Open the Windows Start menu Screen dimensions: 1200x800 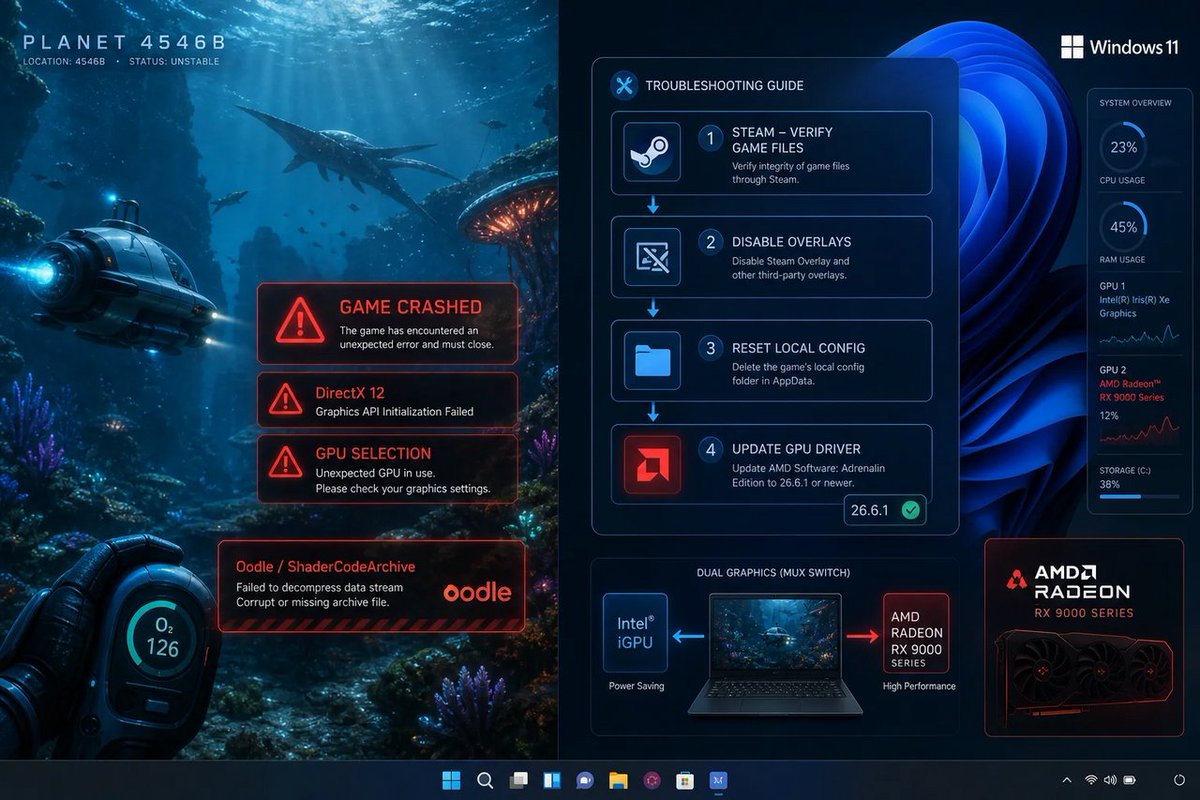[x=452, y=780]
